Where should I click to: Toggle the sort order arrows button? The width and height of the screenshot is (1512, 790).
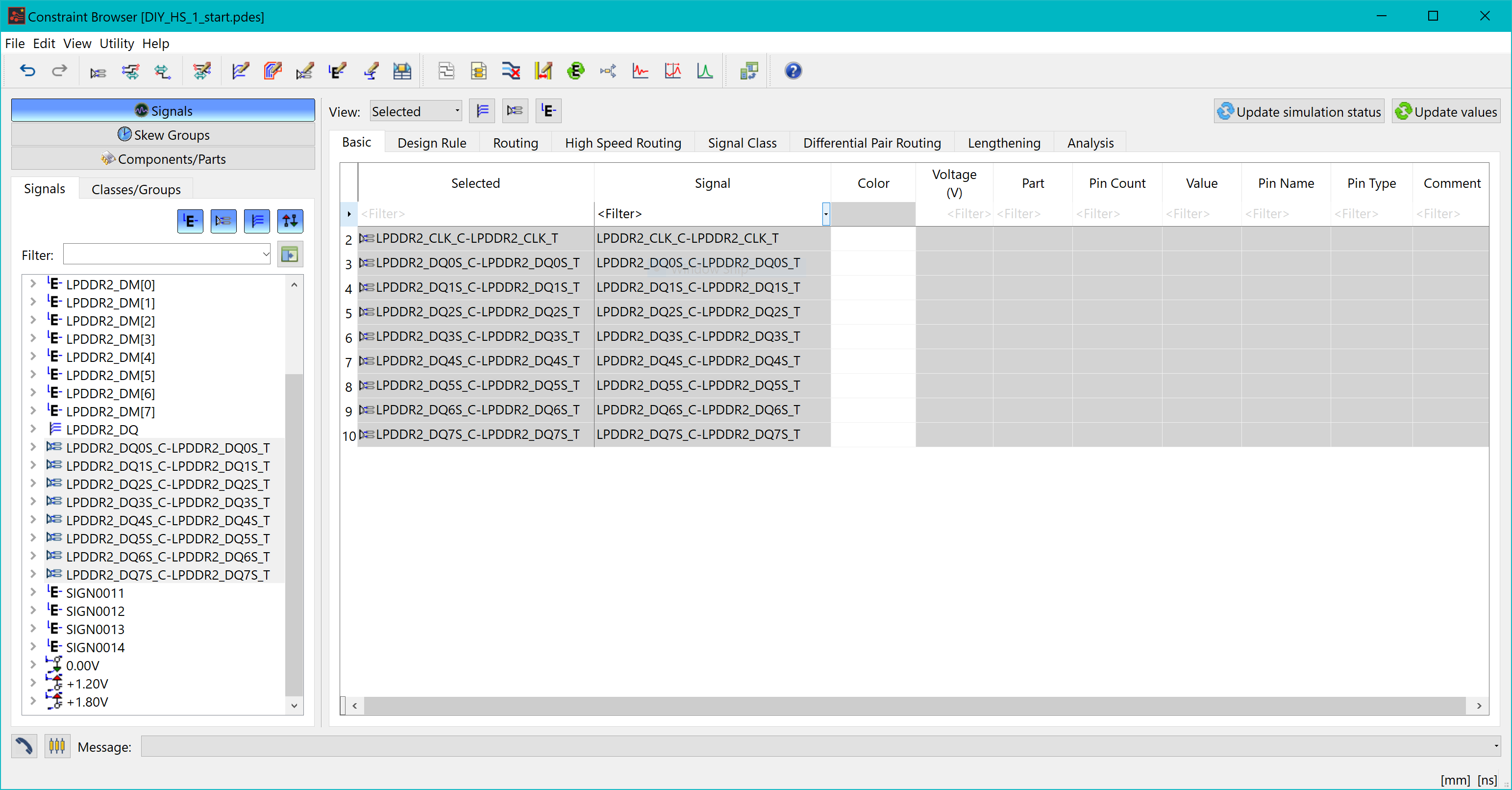[291, 222]
